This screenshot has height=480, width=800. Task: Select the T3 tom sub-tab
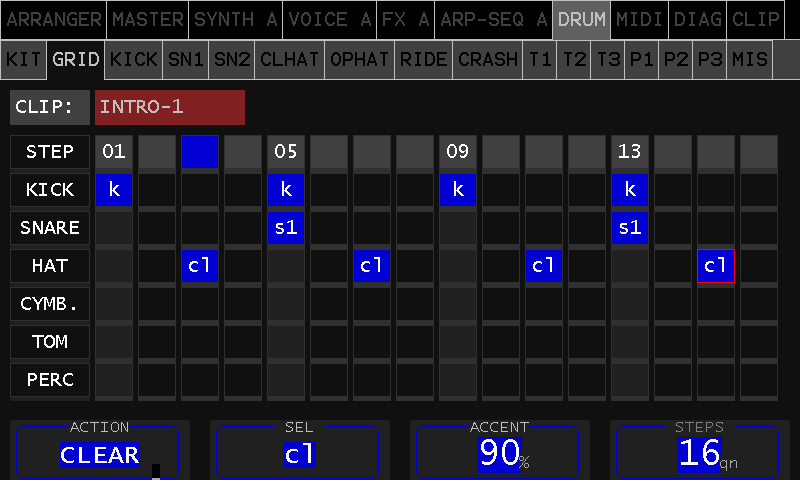tap(608, 60)
